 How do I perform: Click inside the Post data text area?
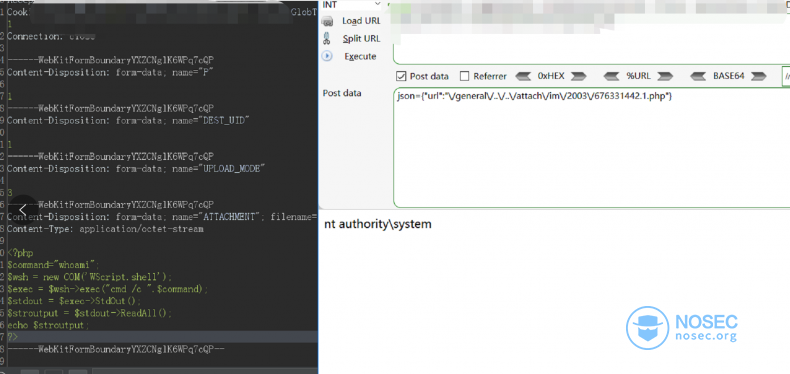point(591,148)
